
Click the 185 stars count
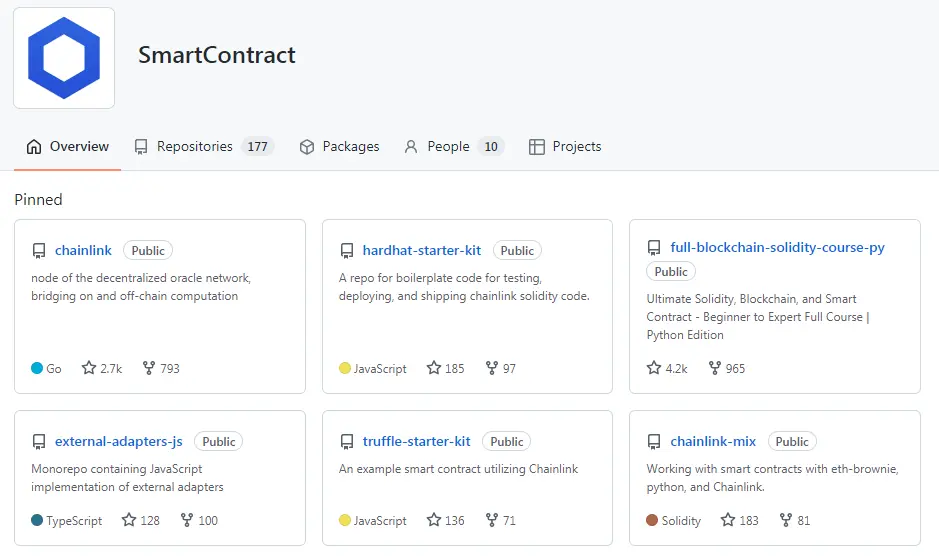tap(455, 368)
